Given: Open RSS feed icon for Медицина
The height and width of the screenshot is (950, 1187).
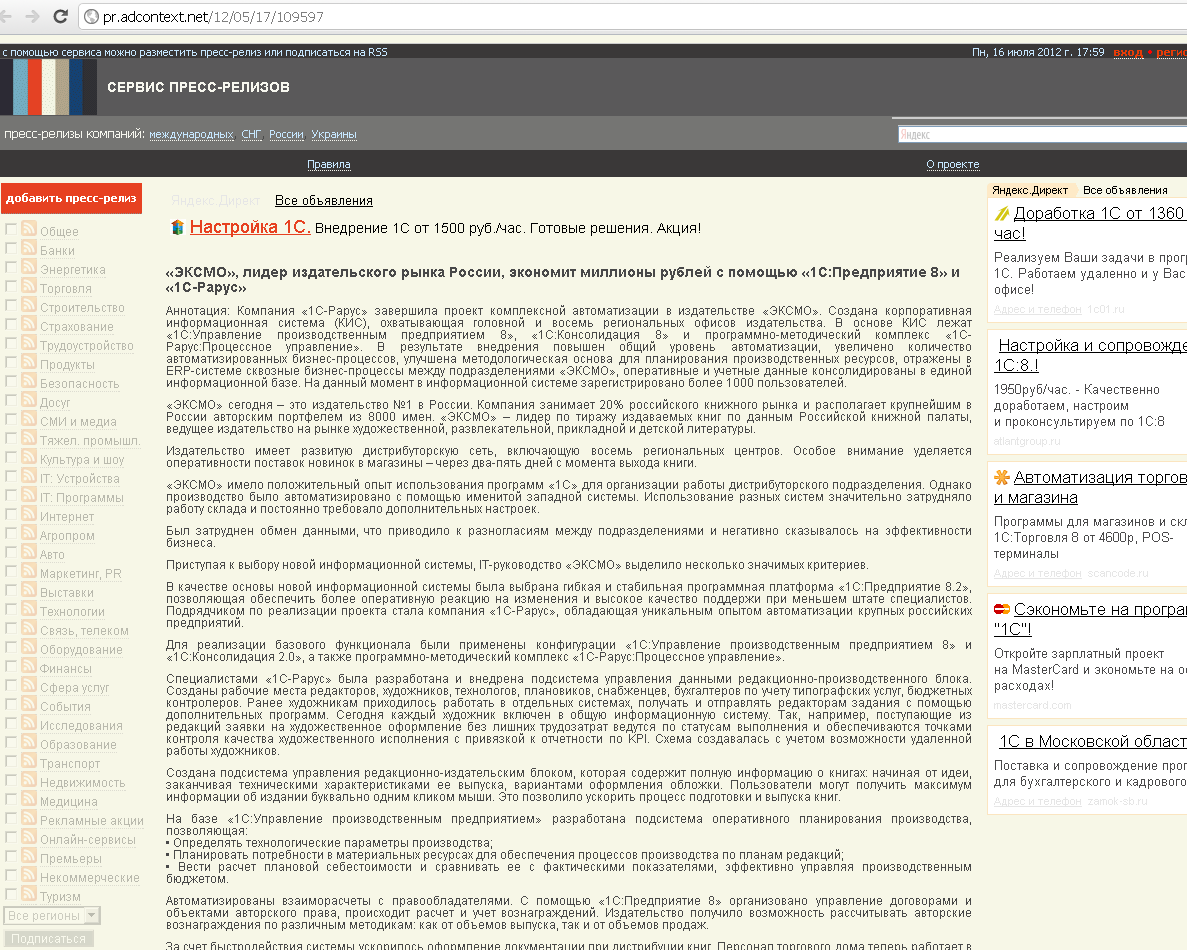Looking at the screenshot, I should click(x=29, y=799).
